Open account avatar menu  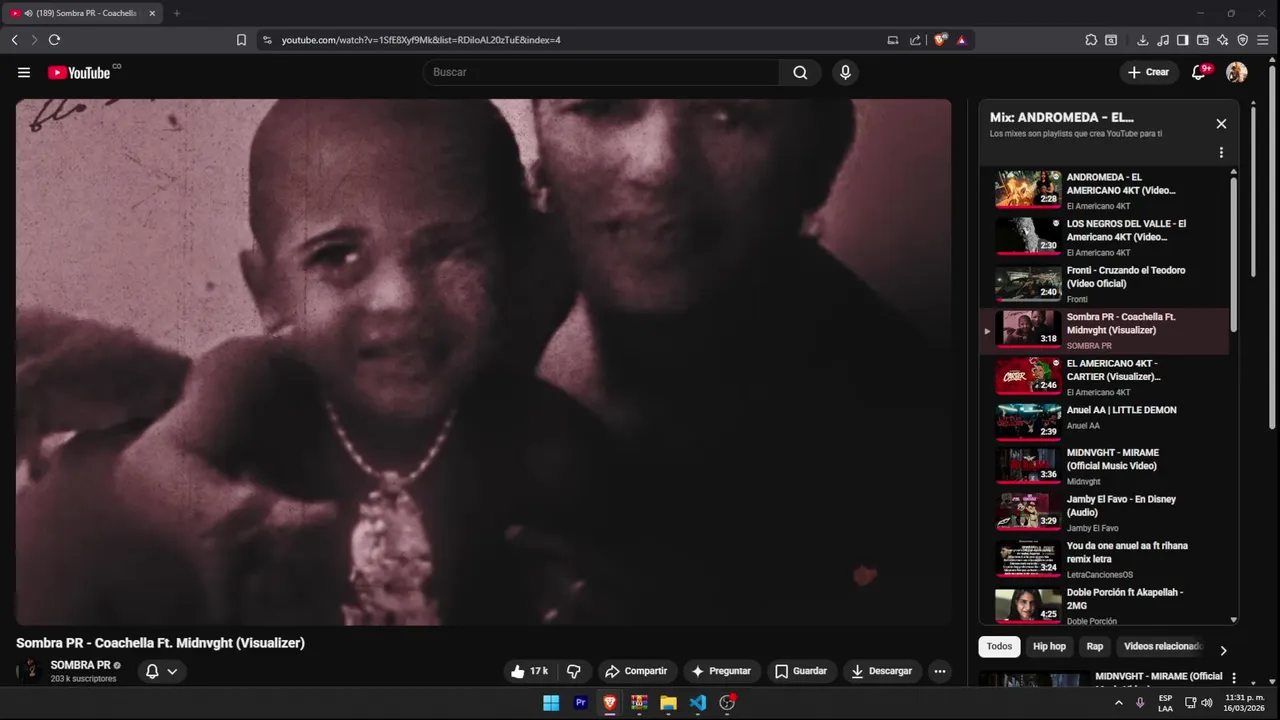(x=1237, y=72)
